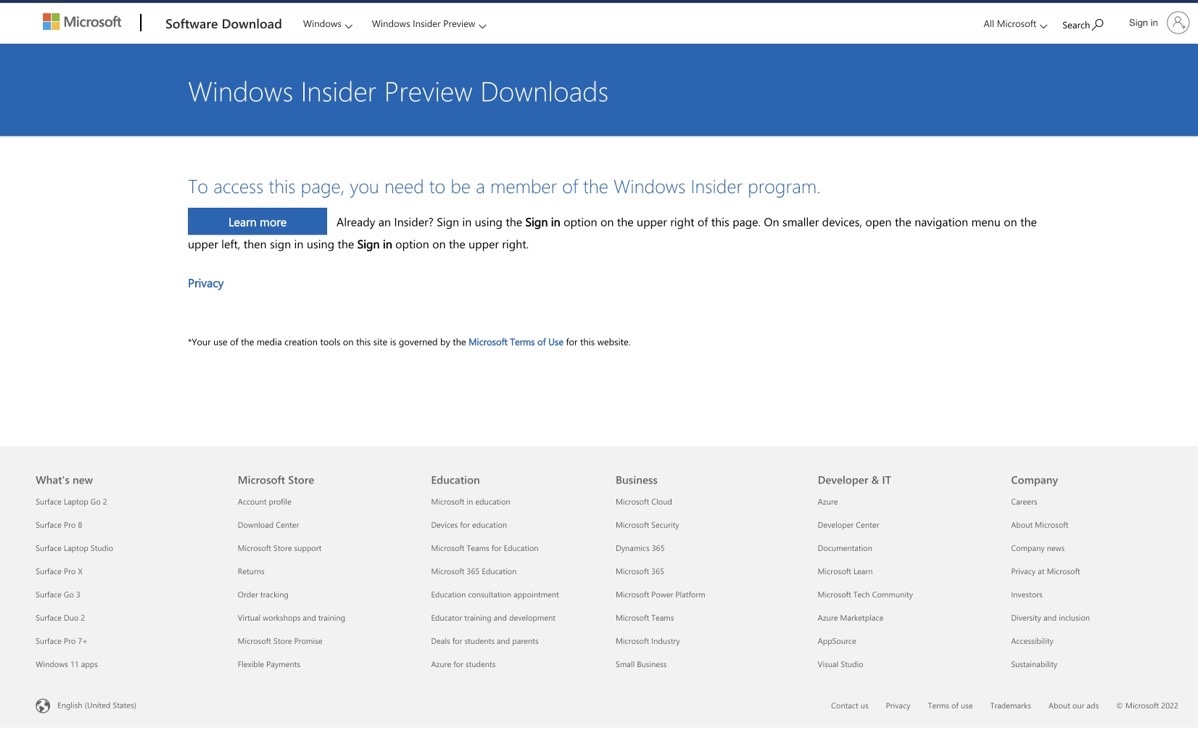Image resolution: width=1198 pixels, height=734 pixels.
Task: Open Windows 11 apps link
Action: point(66,664)
